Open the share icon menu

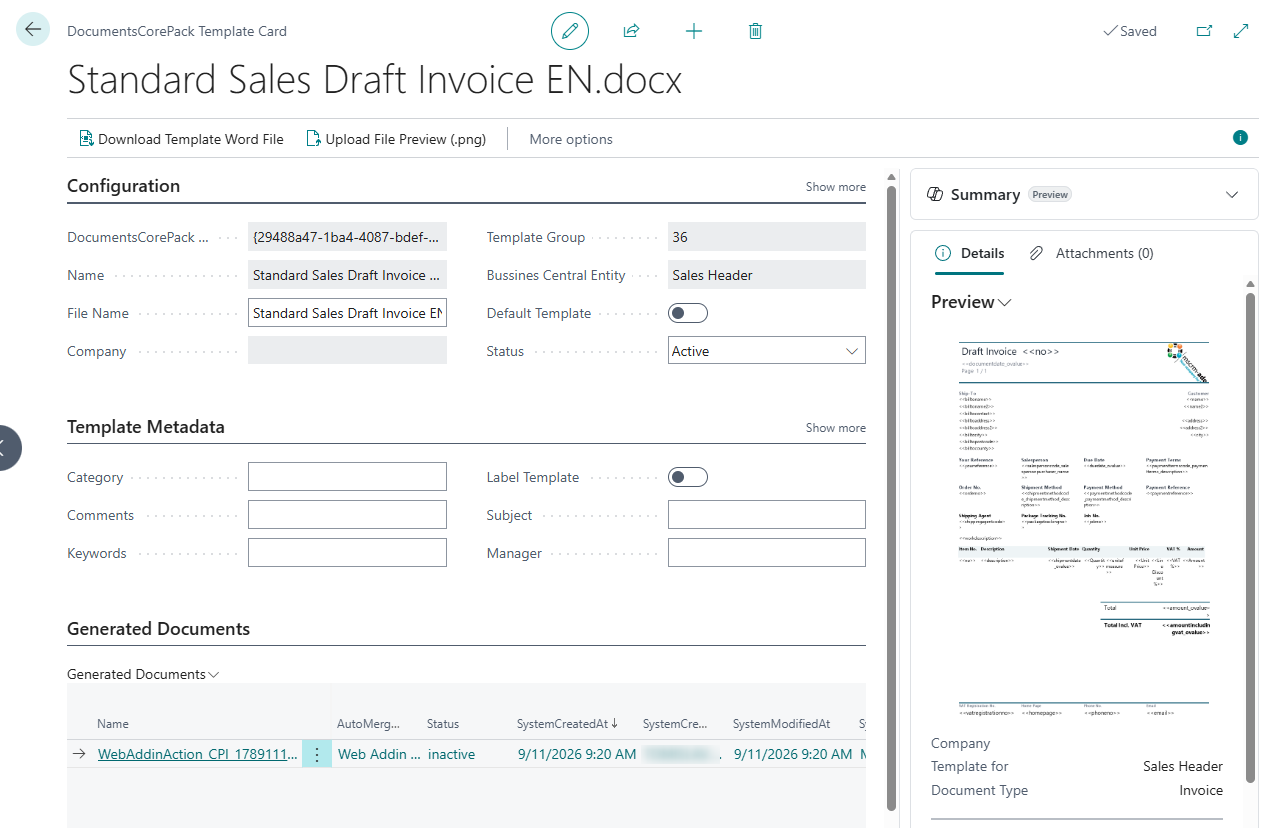point(631,31)
